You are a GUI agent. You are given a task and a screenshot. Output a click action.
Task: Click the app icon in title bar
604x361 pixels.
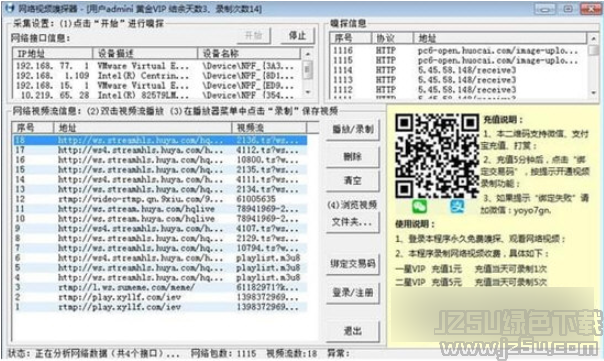[9, 8]
